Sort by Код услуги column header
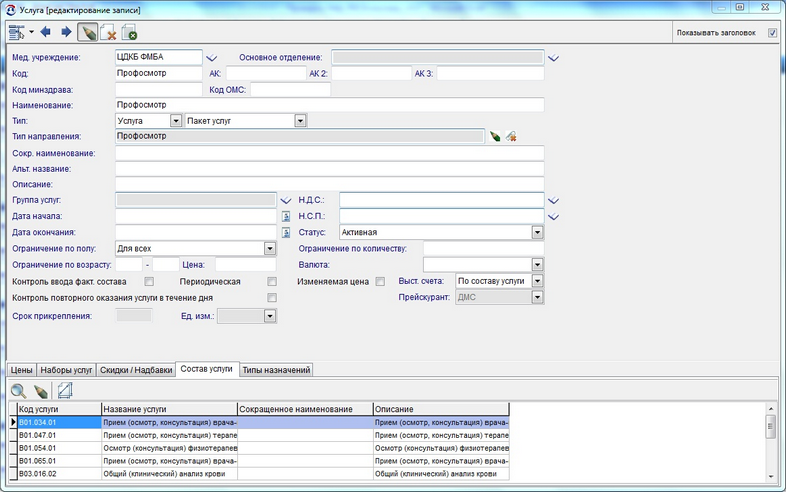Image resolution: width=786 pixels, height=492 pixels. (59, 409)
